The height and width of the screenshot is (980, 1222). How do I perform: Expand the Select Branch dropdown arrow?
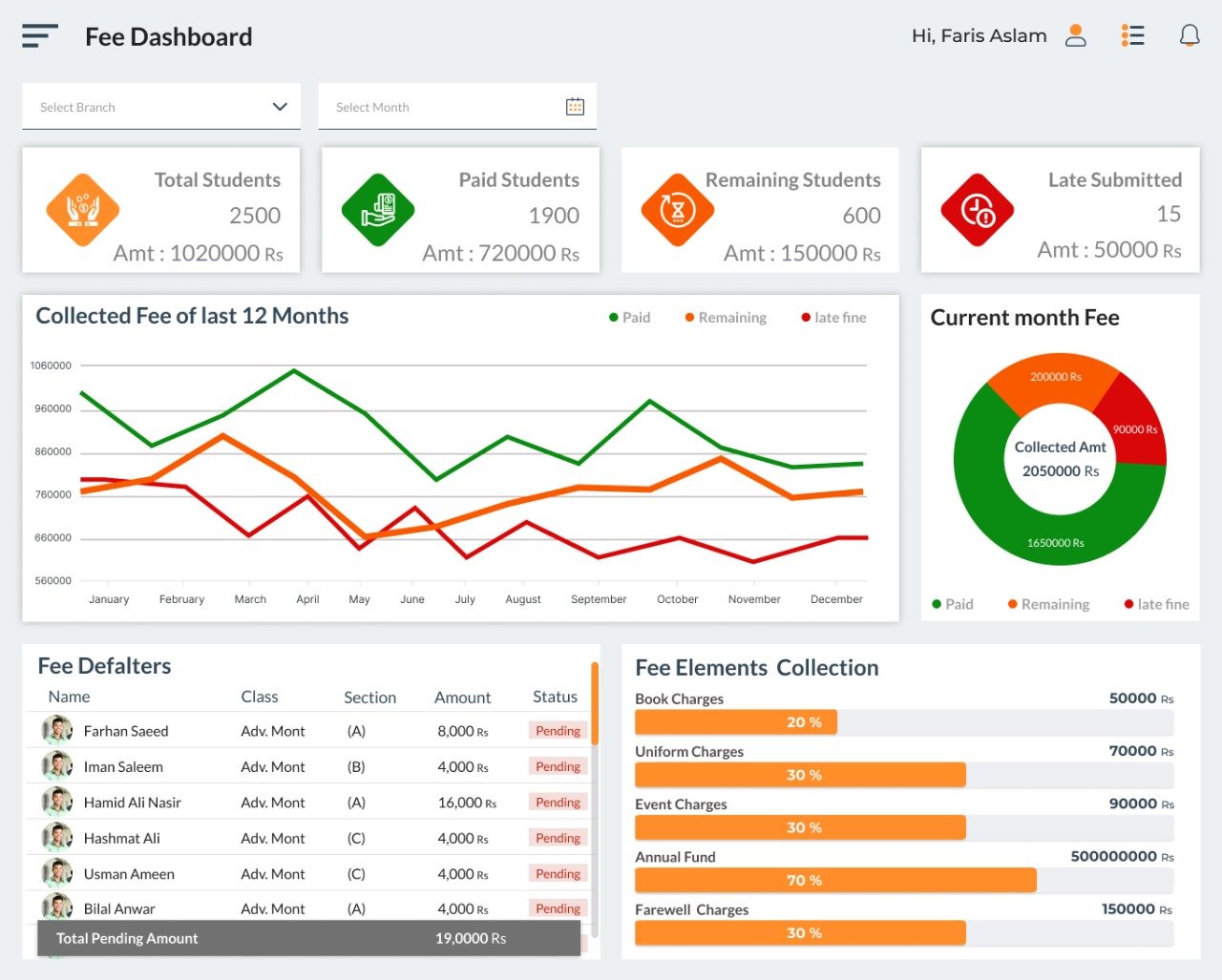point(280,106)
